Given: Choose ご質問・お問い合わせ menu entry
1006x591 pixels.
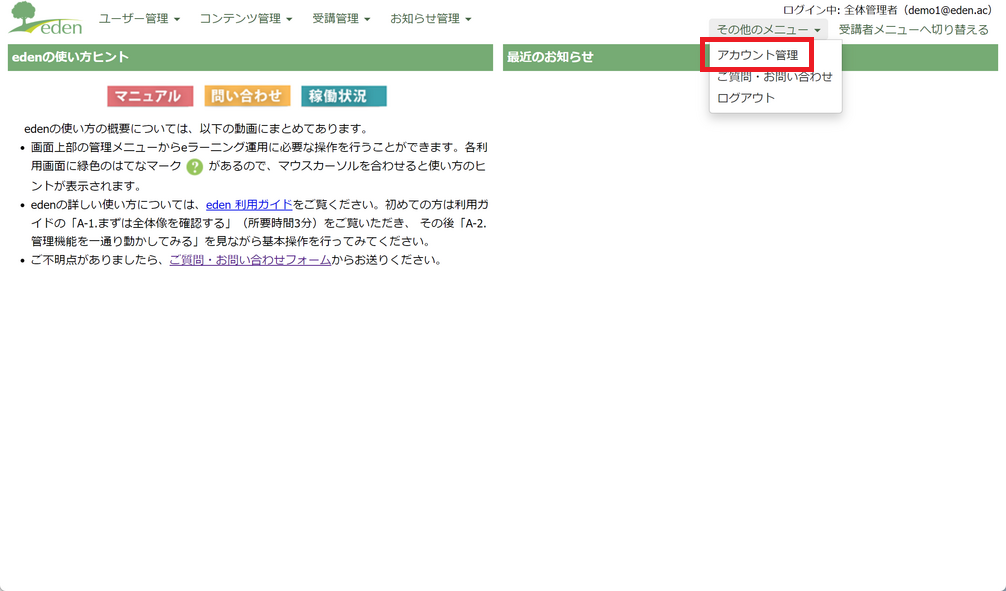Looking at the screenshot, I should (x=774, y=76).
